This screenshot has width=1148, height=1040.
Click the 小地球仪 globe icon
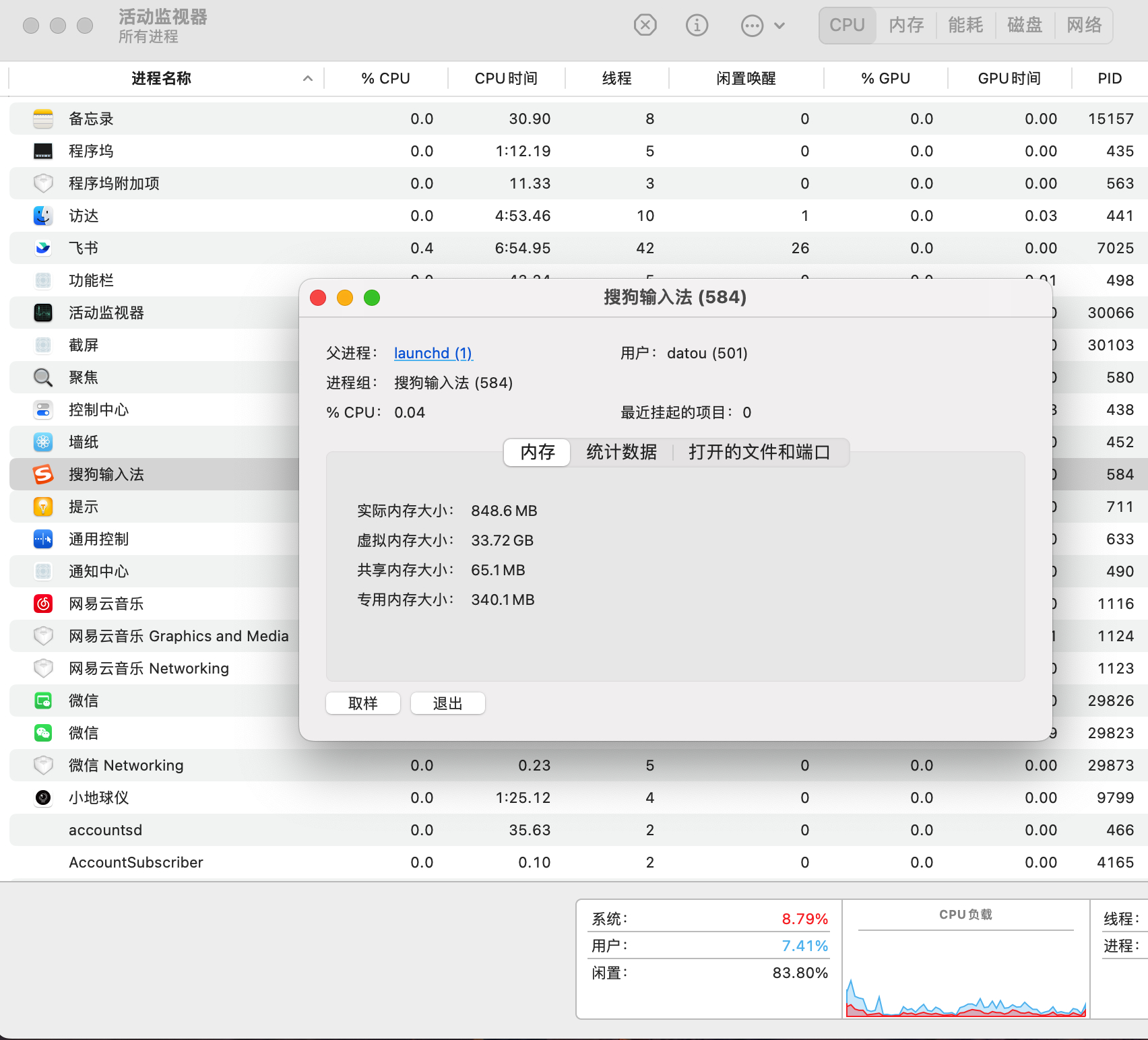click(43, 798)
